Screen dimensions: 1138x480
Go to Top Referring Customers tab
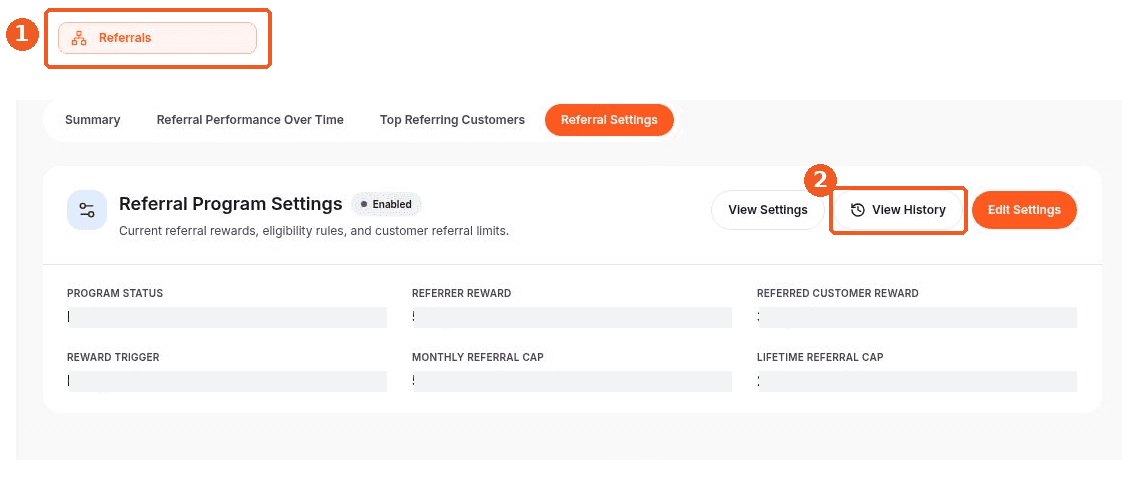click(452, 120)
